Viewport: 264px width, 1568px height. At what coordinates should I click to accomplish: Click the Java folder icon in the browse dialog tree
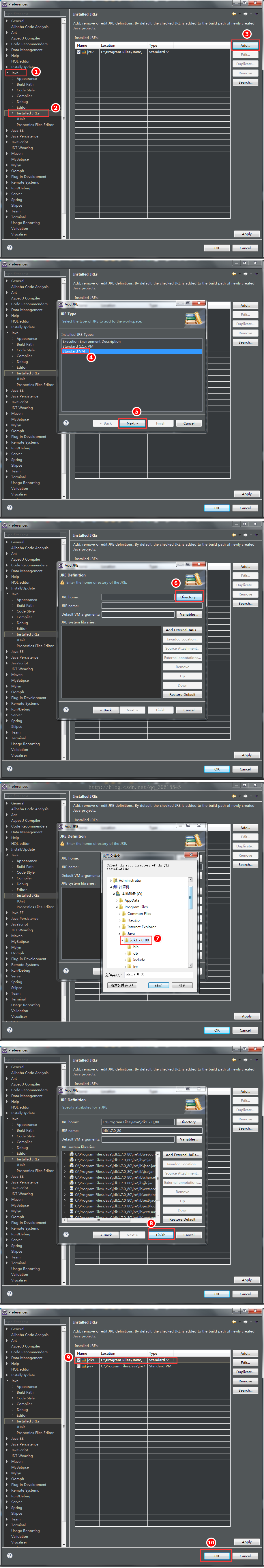point(124,934)
